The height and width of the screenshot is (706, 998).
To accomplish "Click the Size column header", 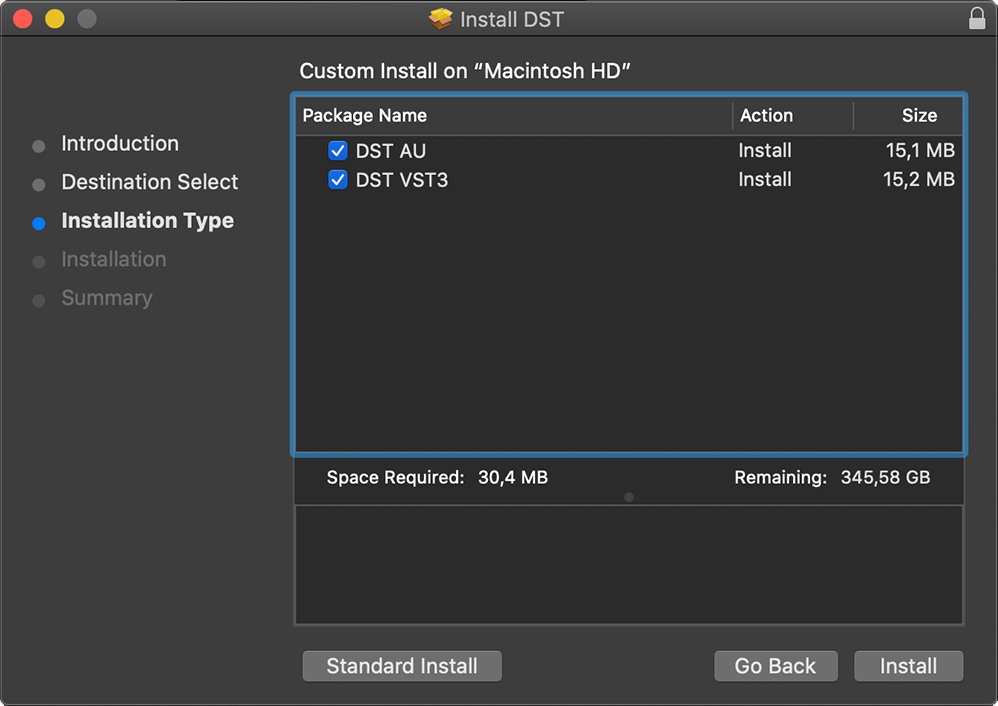I will (918, 116).
